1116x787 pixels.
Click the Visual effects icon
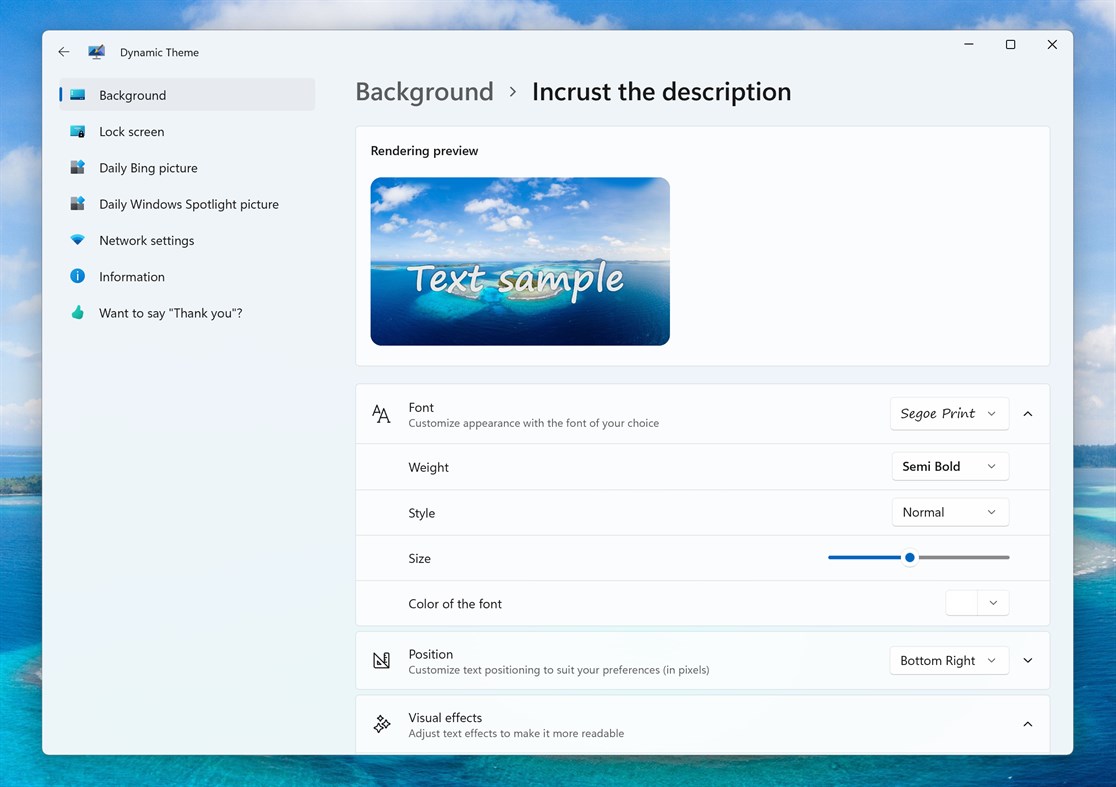coord(381,723)
